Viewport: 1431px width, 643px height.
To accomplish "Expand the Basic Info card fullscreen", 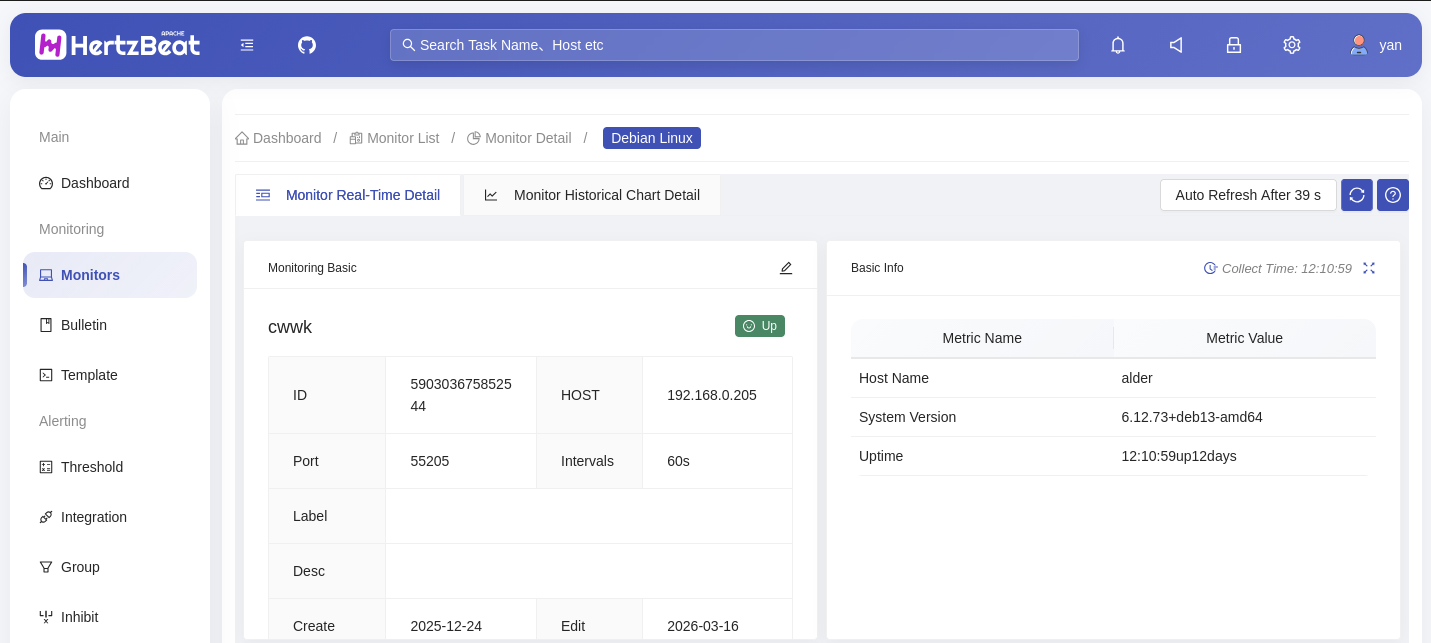I will click(1369, 268).
